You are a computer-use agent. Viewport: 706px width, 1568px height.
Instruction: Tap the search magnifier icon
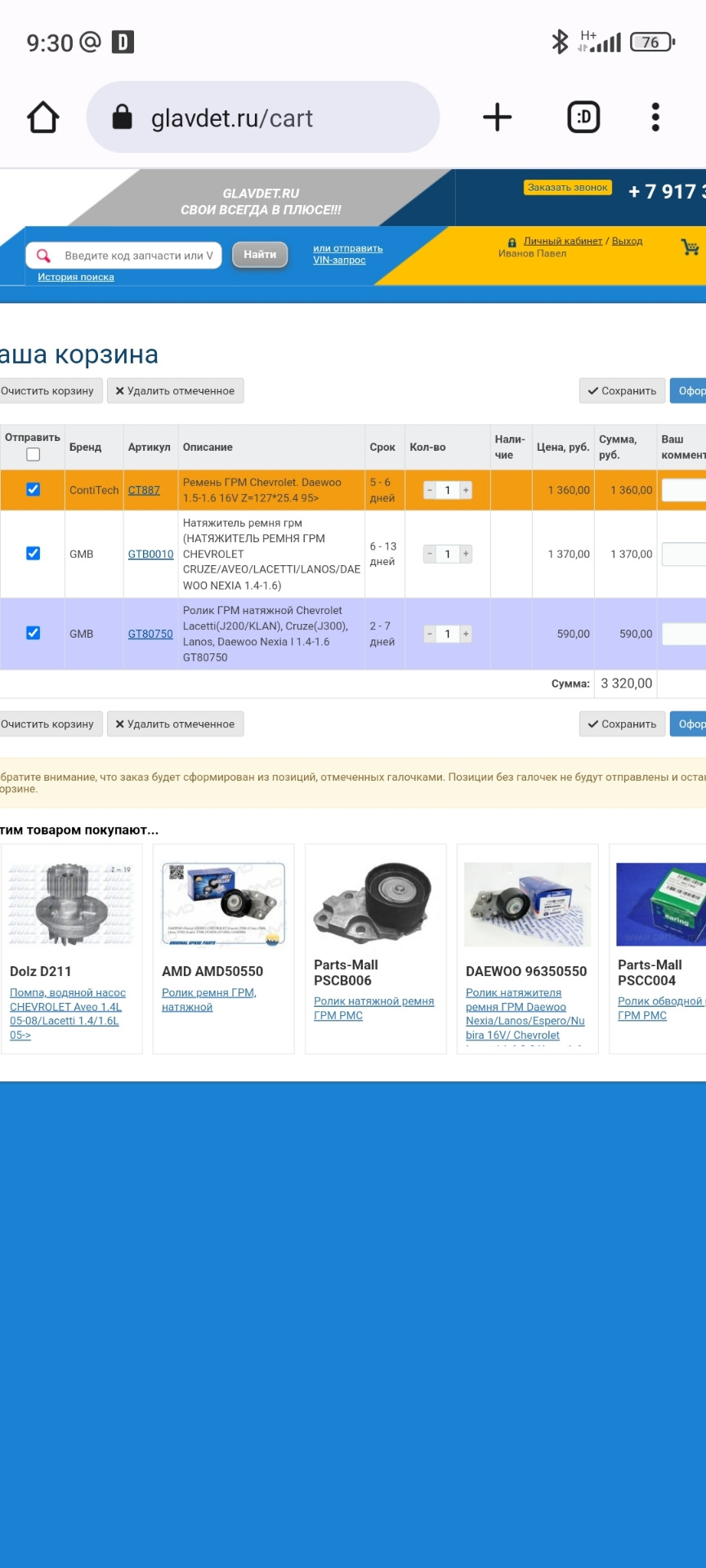[x=44, y=256]
